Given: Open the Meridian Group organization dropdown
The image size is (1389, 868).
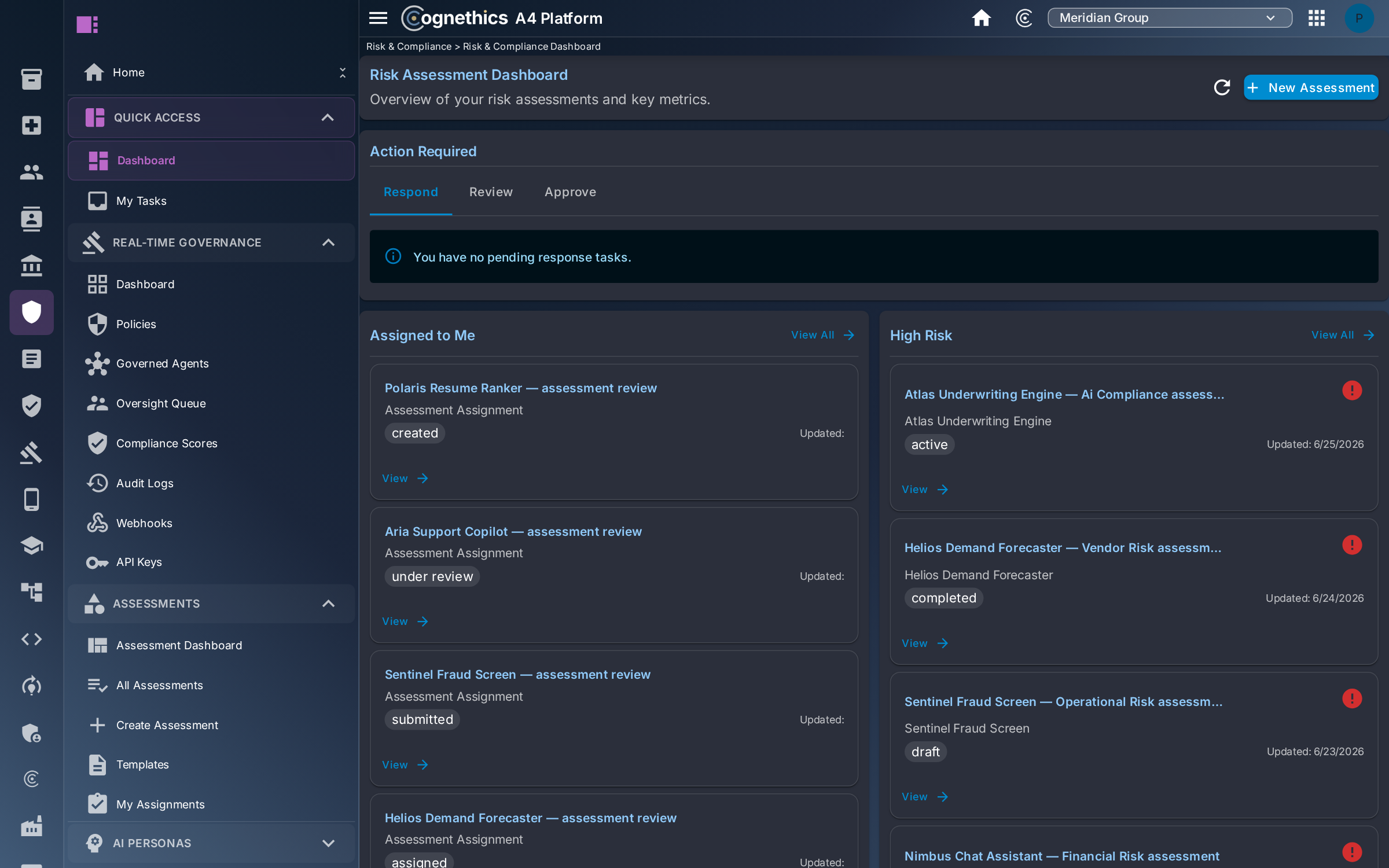Looking at the screenshot, I should pyautogui.click(x=1170, y=18).
